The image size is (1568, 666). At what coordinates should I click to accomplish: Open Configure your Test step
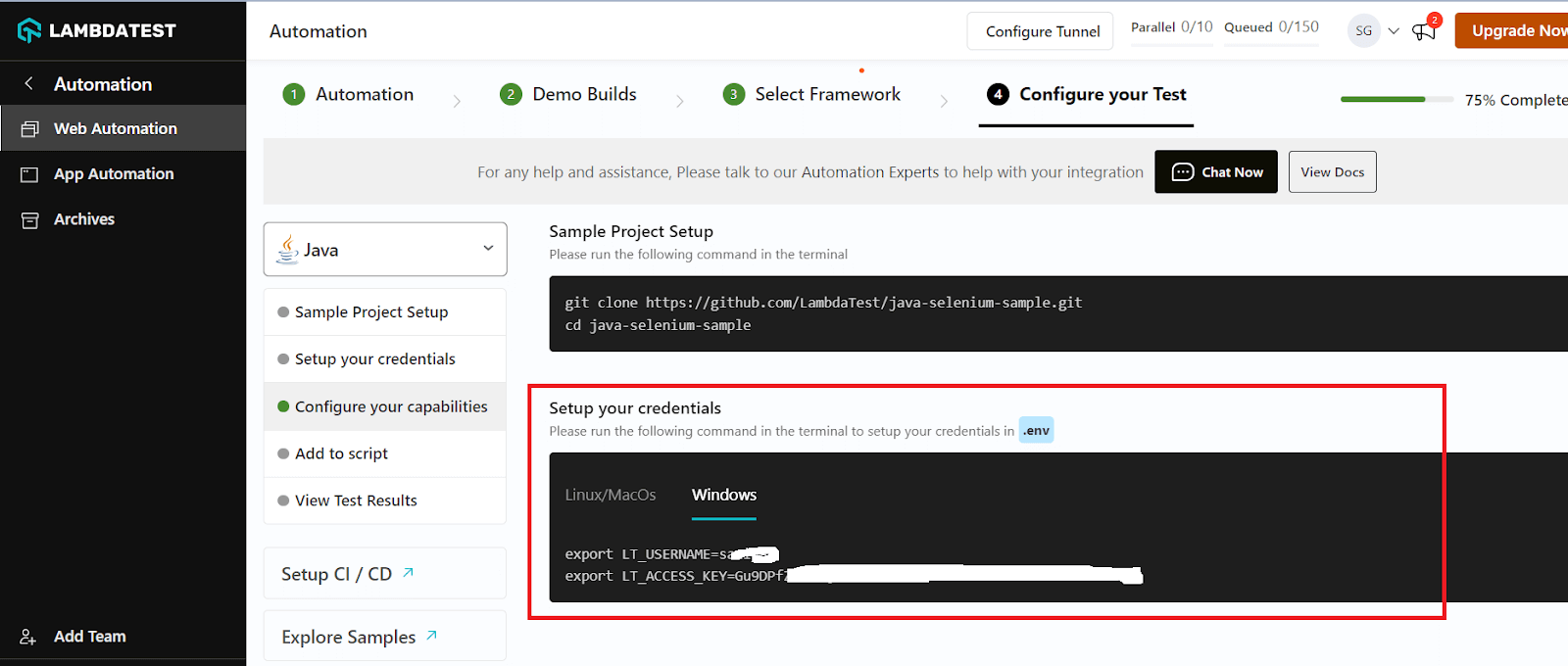(1086, 94)
